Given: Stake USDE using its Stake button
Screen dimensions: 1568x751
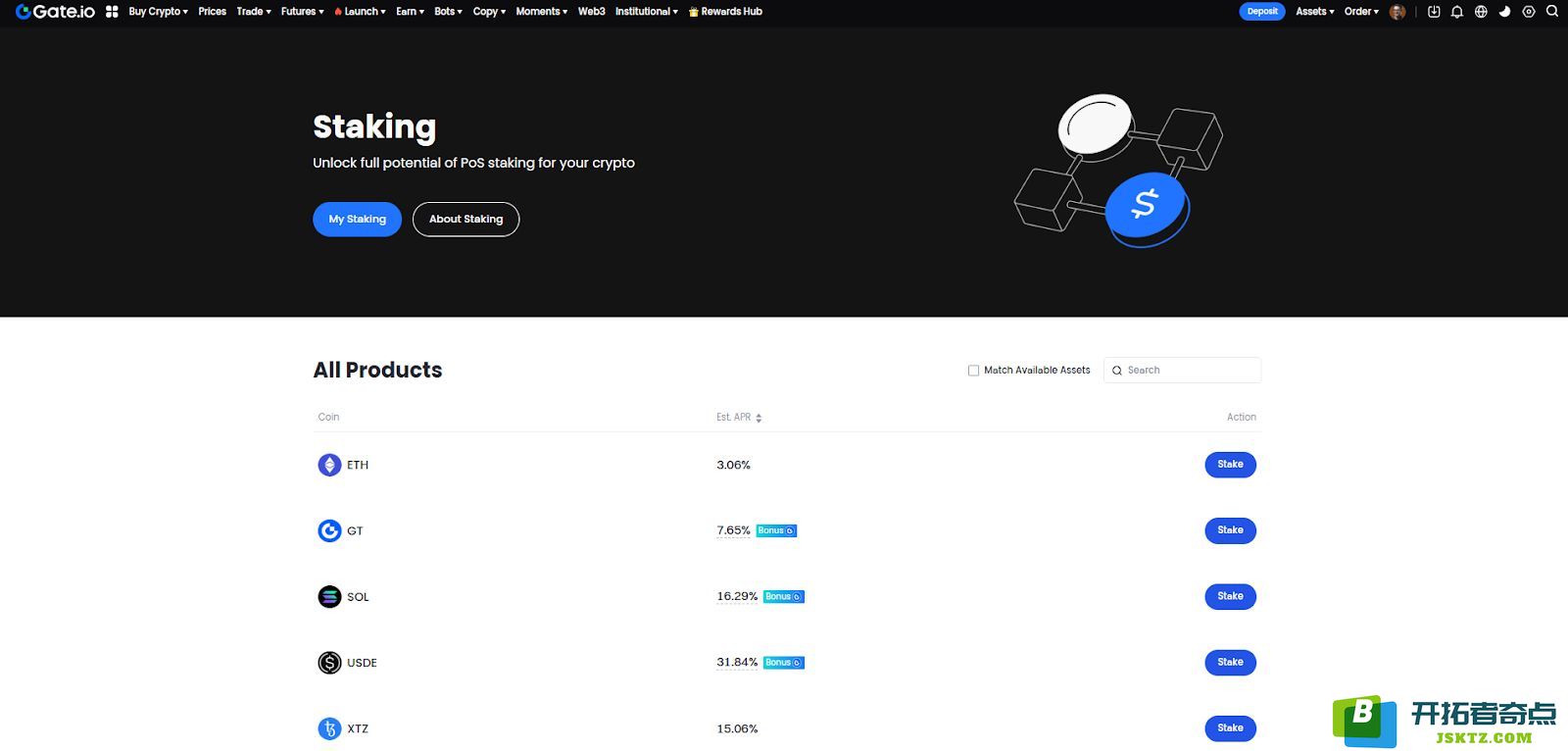Looking at the screenshot, I should coord(1230,663).
